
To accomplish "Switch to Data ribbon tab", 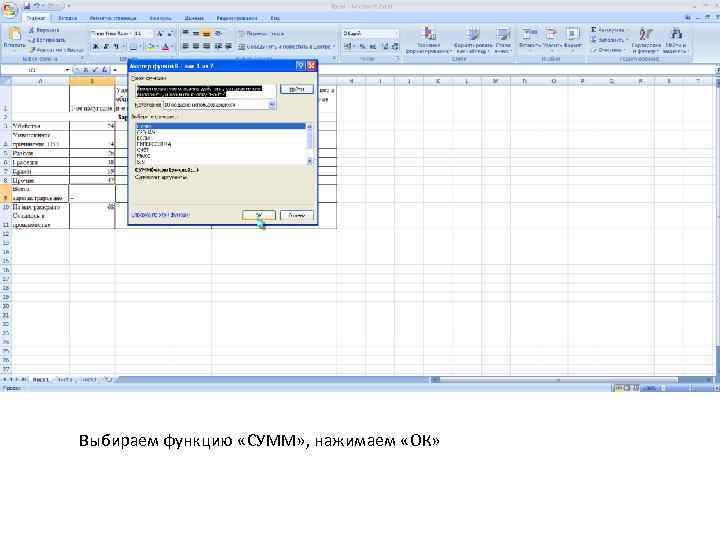I will click(194, 18).
